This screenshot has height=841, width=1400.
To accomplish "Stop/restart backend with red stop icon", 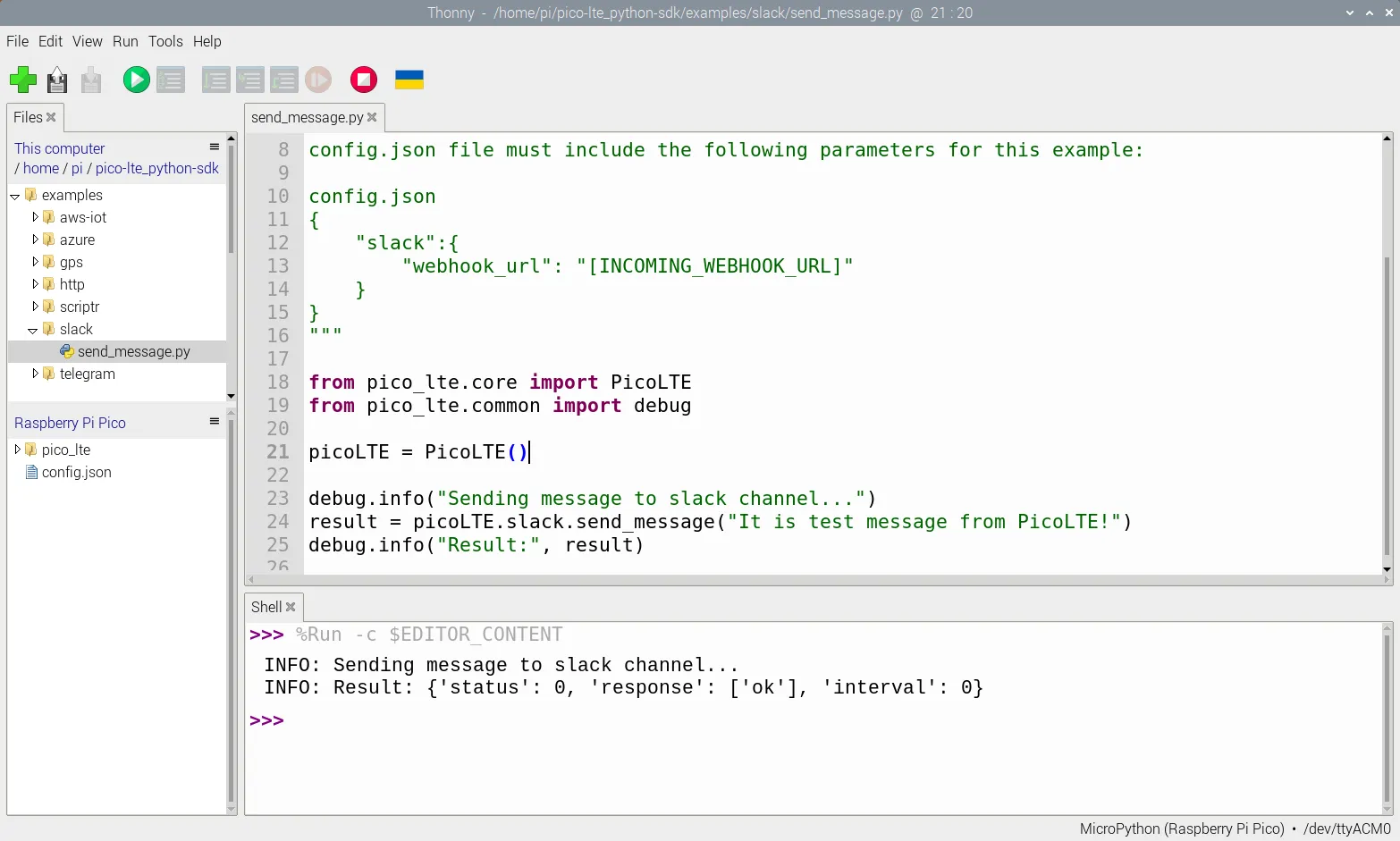I will (x=363, y=80).
